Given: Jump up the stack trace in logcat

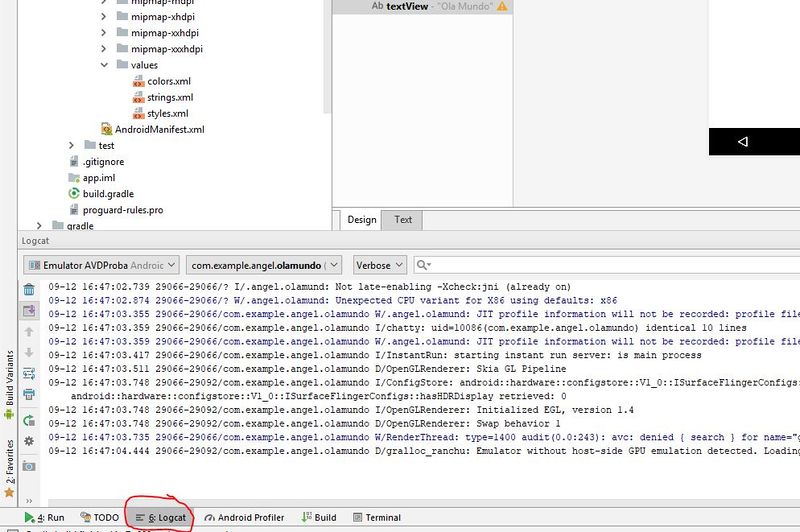Looking at the screenshot, I should point(29,332).
